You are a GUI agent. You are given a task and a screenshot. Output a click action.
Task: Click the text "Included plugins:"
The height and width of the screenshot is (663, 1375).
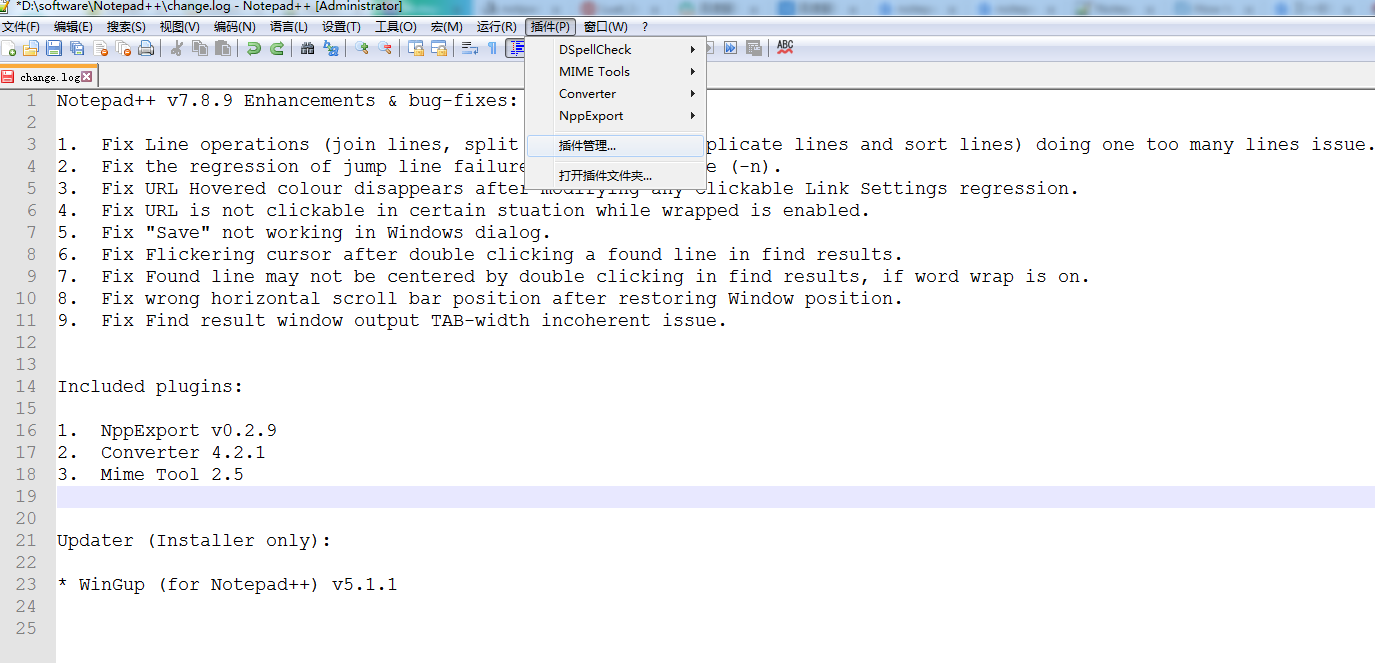(x=150, y=386)
